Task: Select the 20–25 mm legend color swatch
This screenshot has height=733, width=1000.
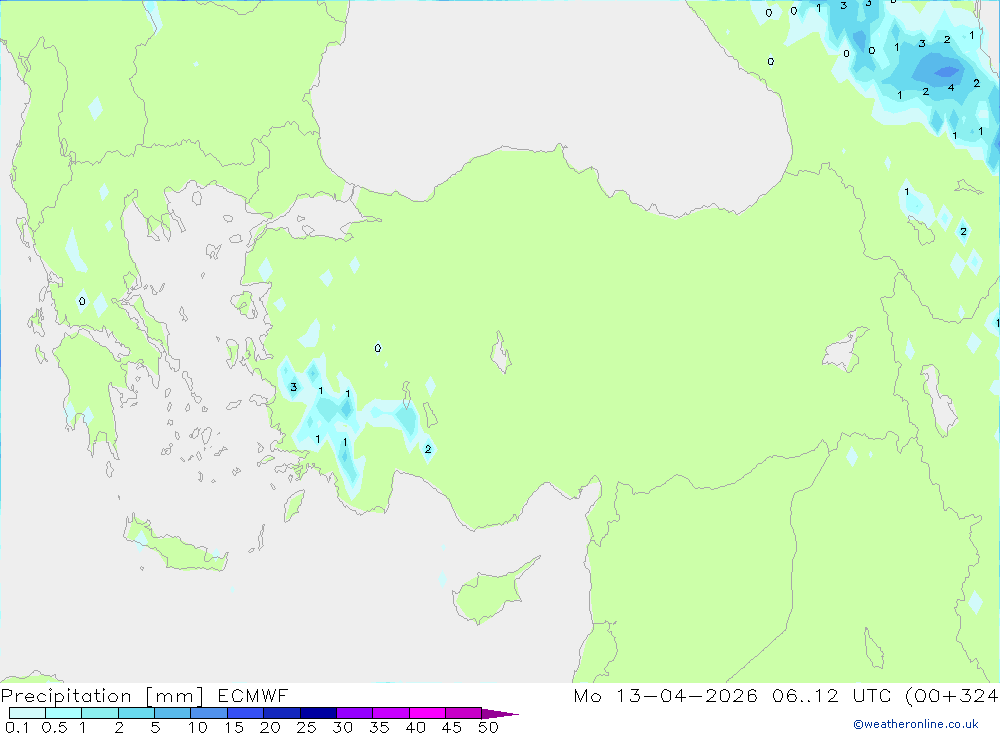Action: (x=282, y=713)
